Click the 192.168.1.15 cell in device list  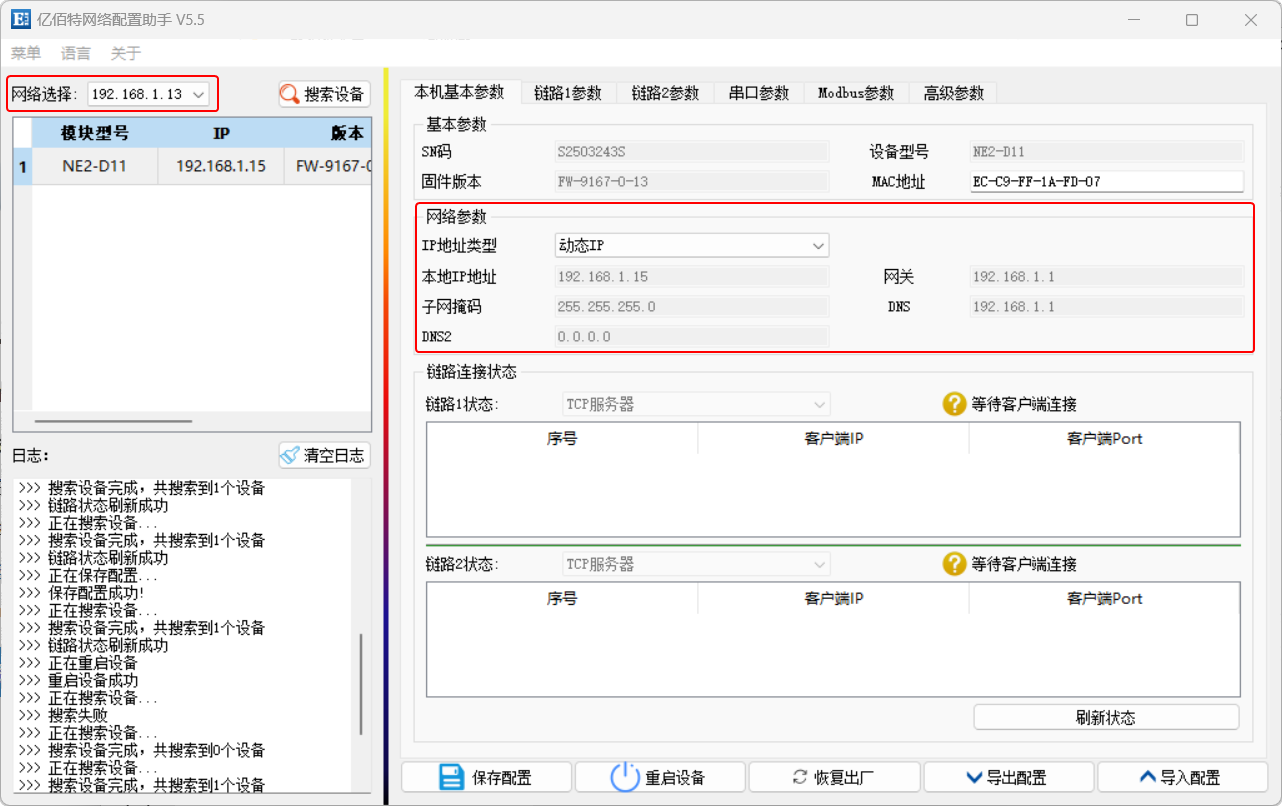pyautogui.click(x=221, y=166)
